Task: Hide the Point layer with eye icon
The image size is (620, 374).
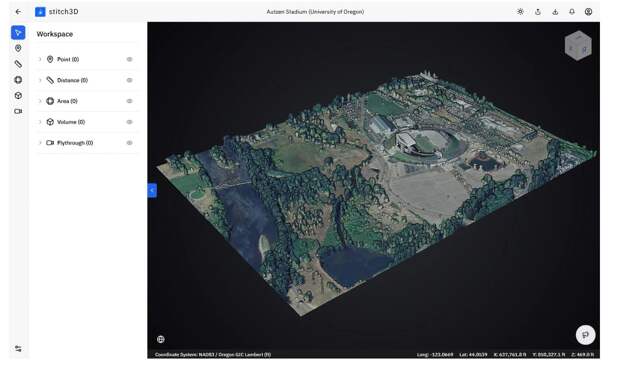Action: pos(129,59)
